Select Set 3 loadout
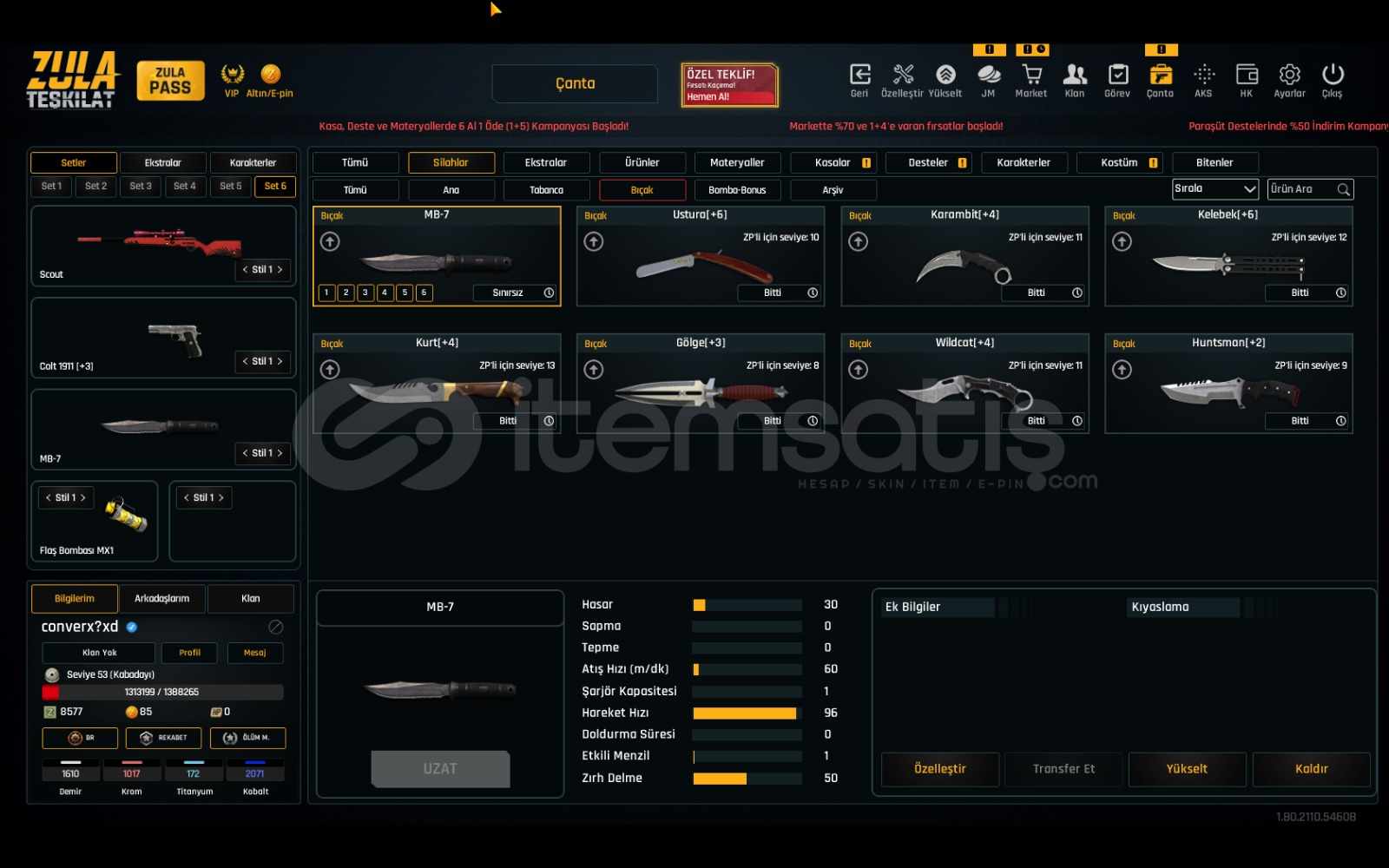Screen dimensions: 1389x868 (140, 187)
